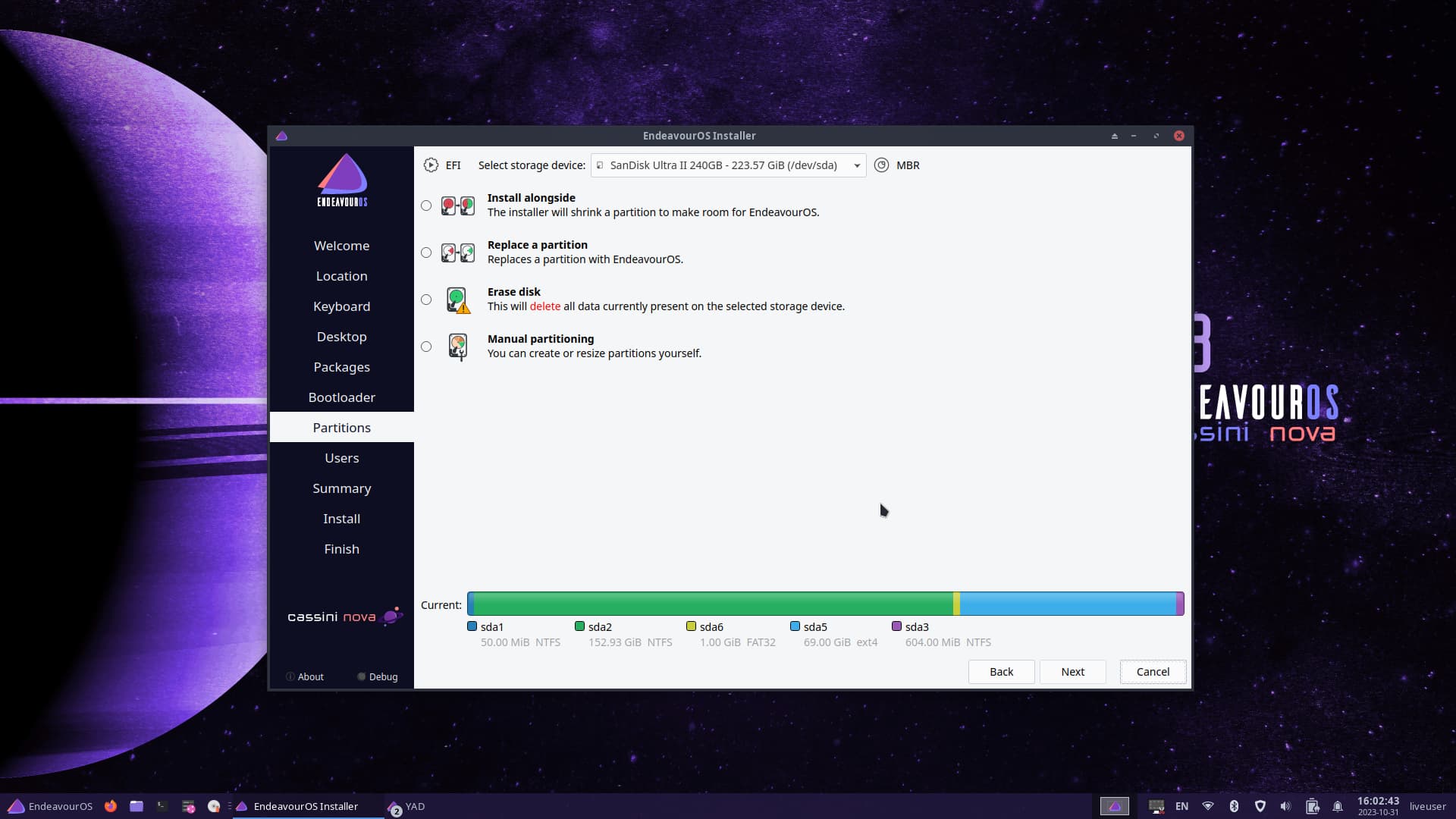Open the Wi-Fi network tray icon
Viewport: 1456px width, 819px height.
coord(1208,806)
